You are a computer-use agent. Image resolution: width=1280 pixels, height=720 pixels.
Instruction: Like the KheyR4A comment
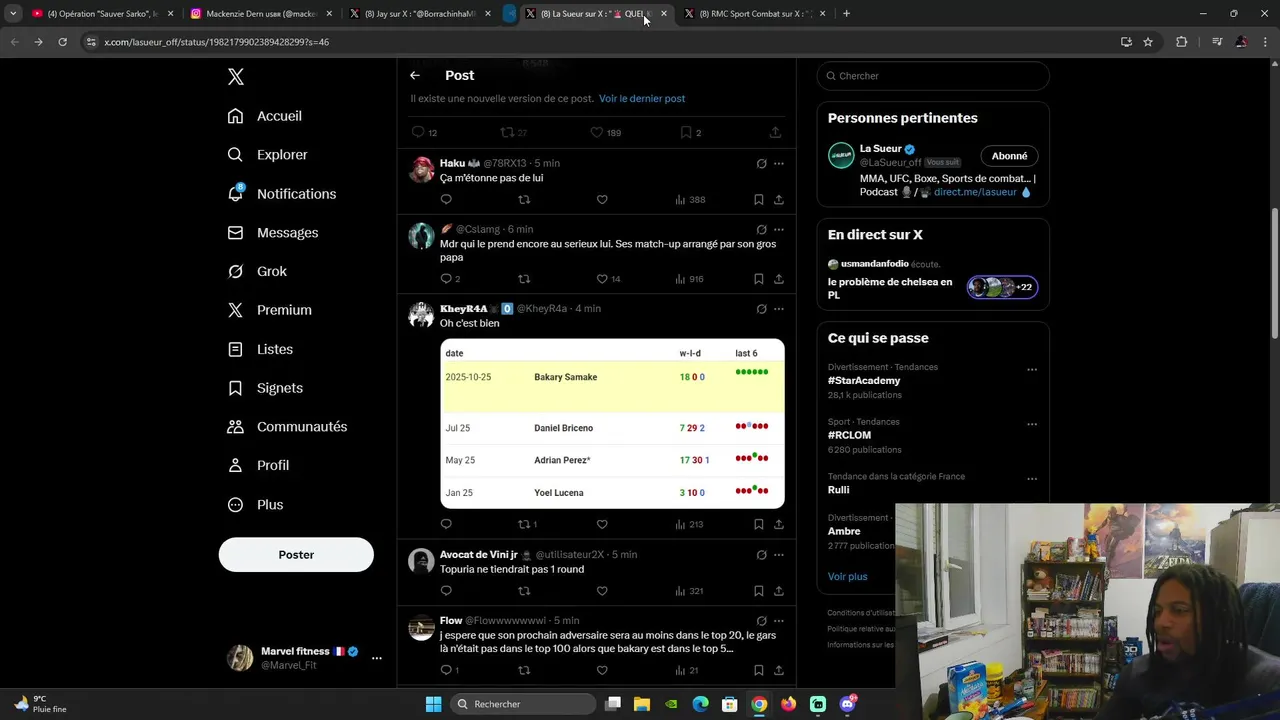point(602,524)
